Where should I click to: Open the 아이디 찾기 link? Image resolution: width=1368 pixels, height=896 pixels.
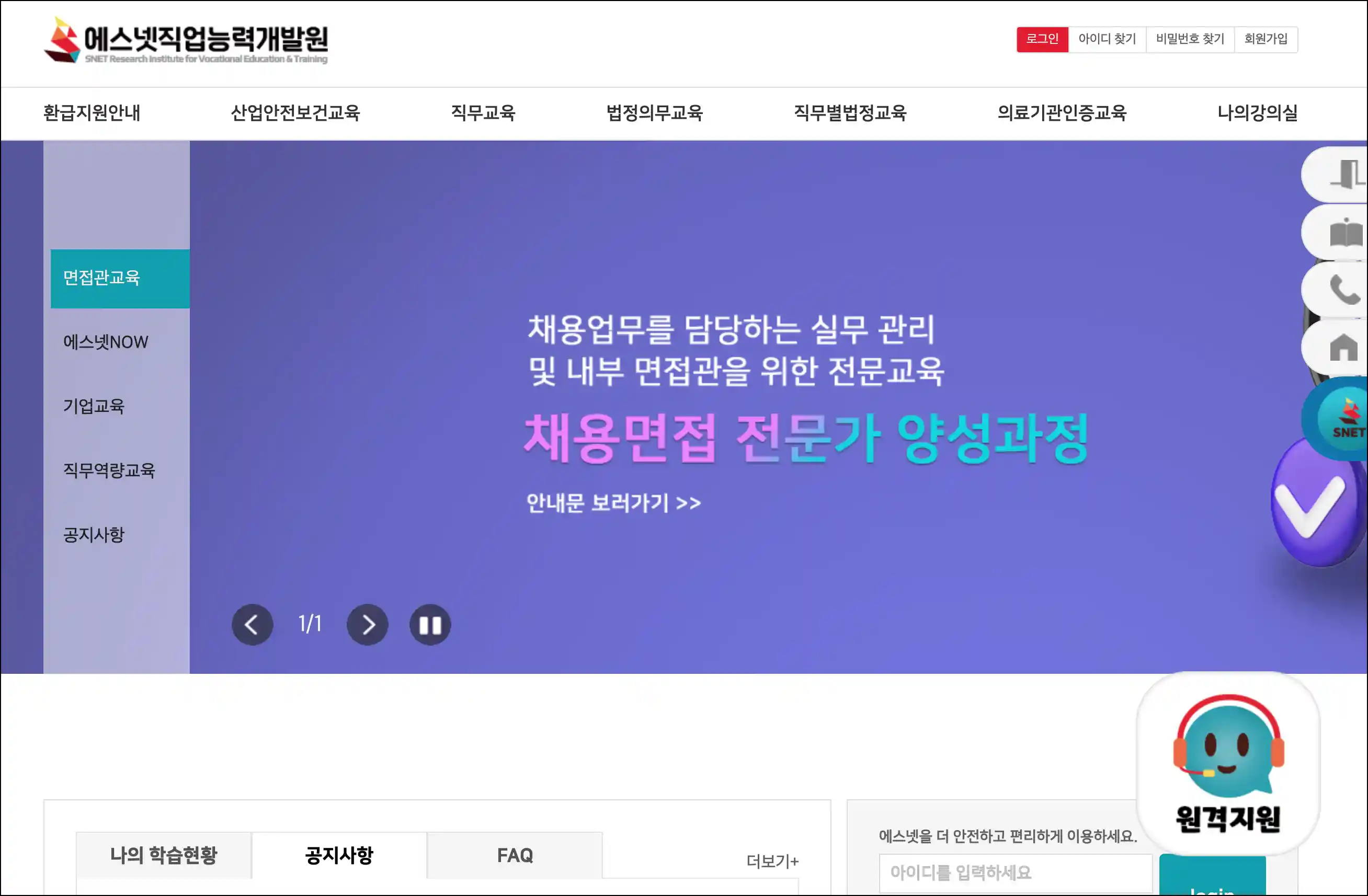pyautogui.click(x=1107, y=39)
